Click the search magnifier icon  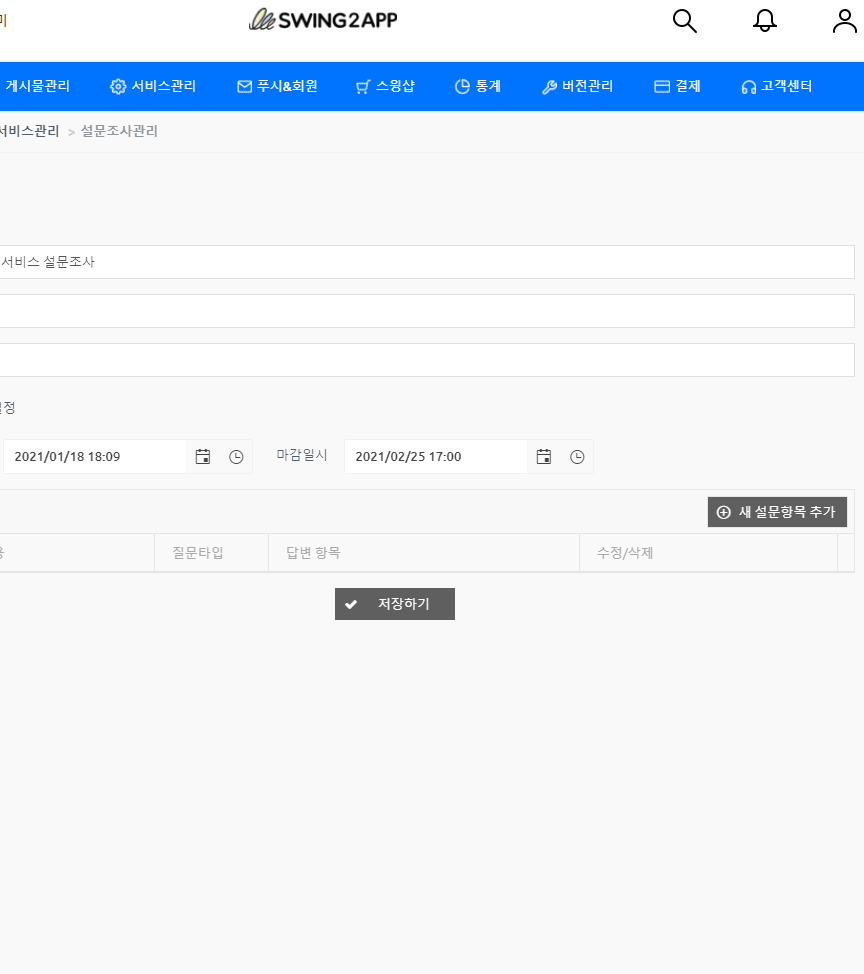685,21
